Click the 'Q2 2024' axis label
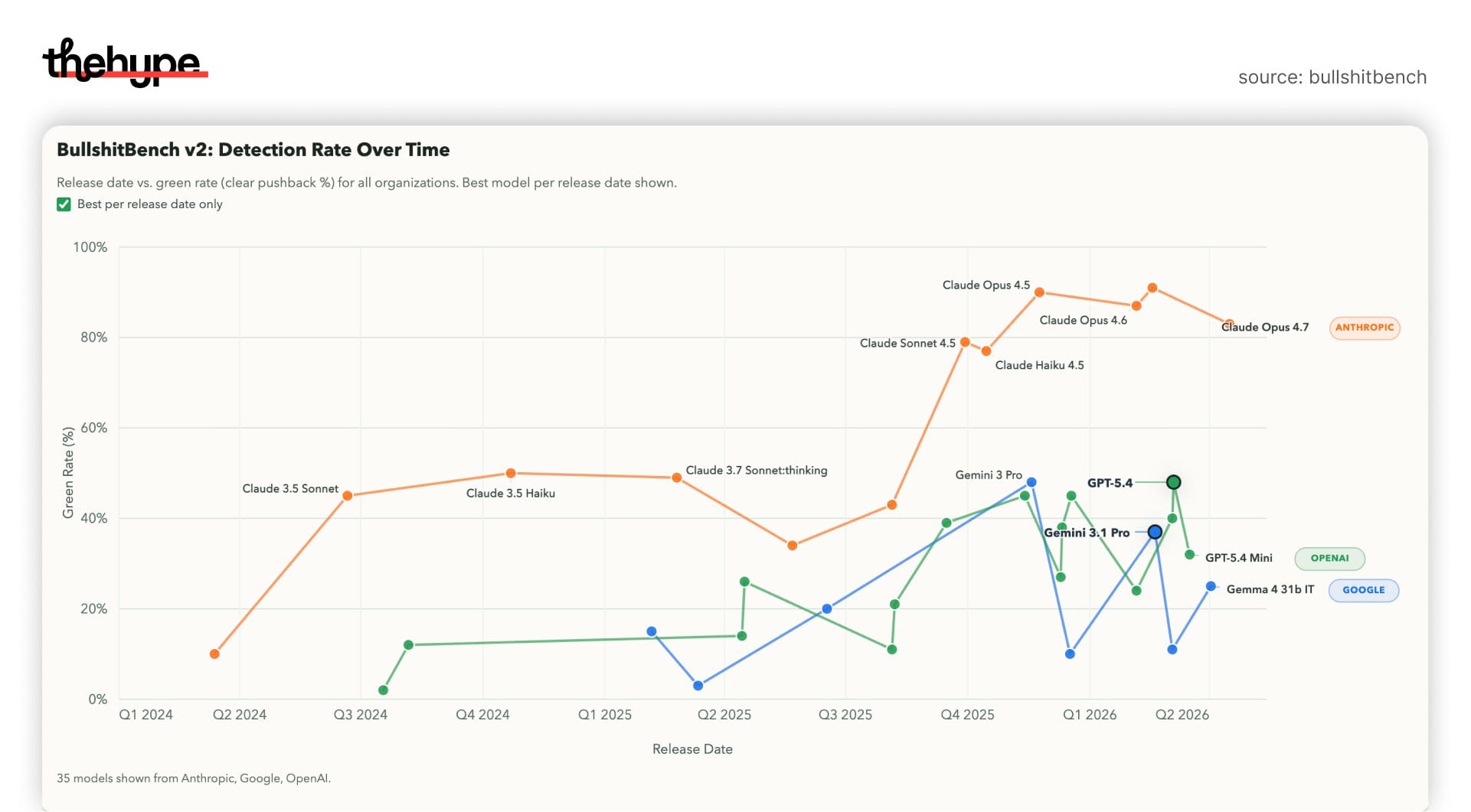This screenshot has width=1471, height=812. coord(240,715)
